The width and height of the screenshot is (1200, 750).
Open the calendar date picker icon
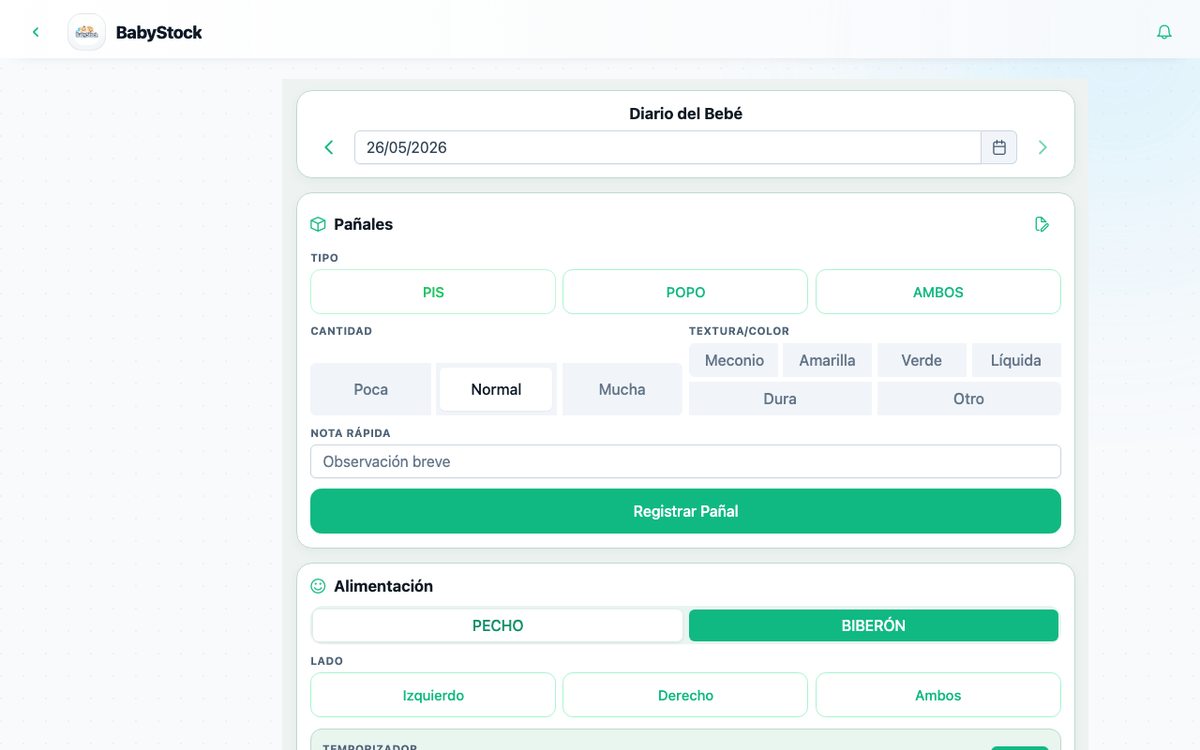pyautogui.click(x=999, y=148)
